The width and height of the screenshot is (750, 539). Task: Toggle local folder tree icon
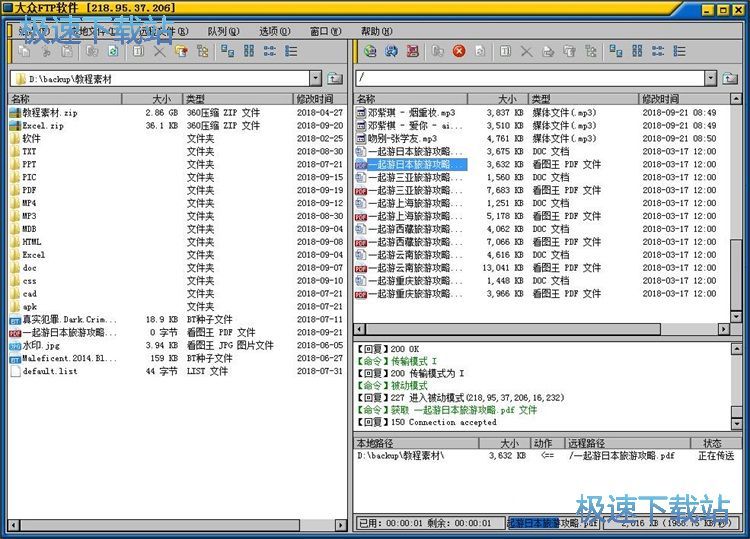(x=203, y=51)
